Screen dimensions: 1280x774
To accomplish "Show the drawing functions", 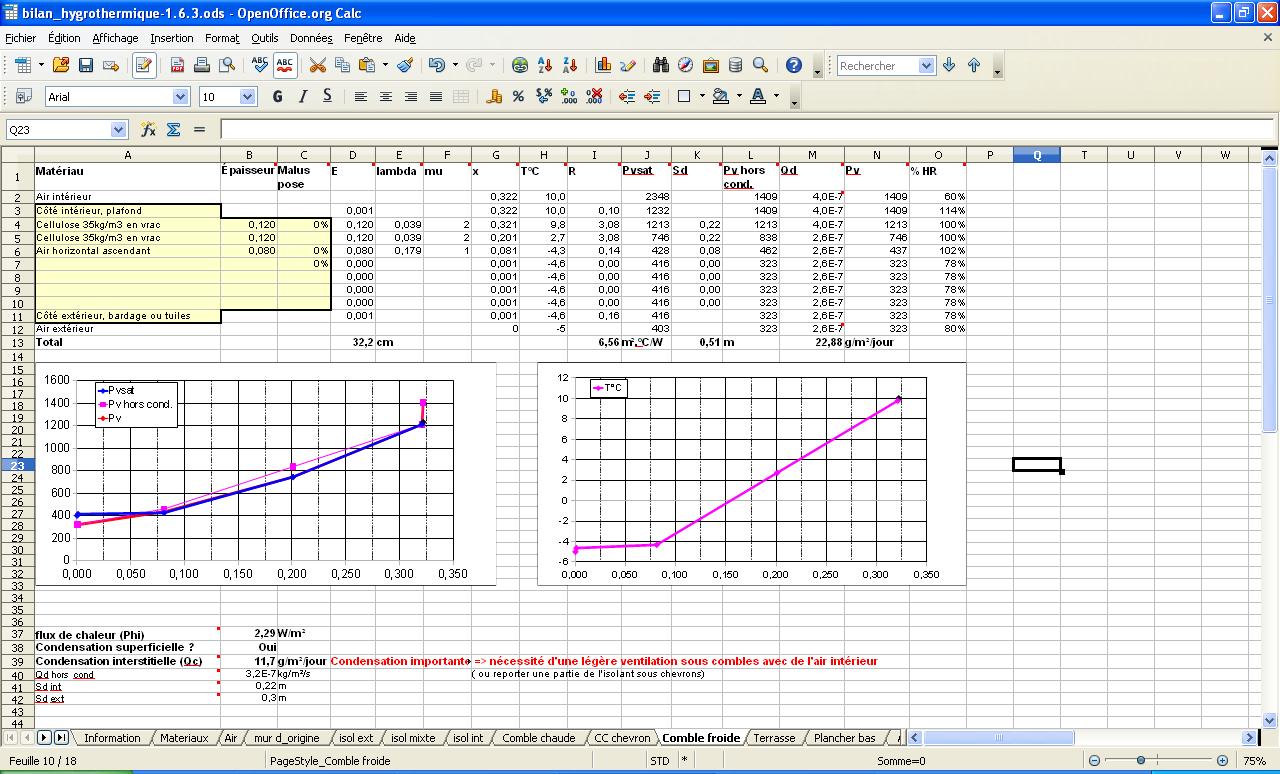I will click(x=628, y=65).
